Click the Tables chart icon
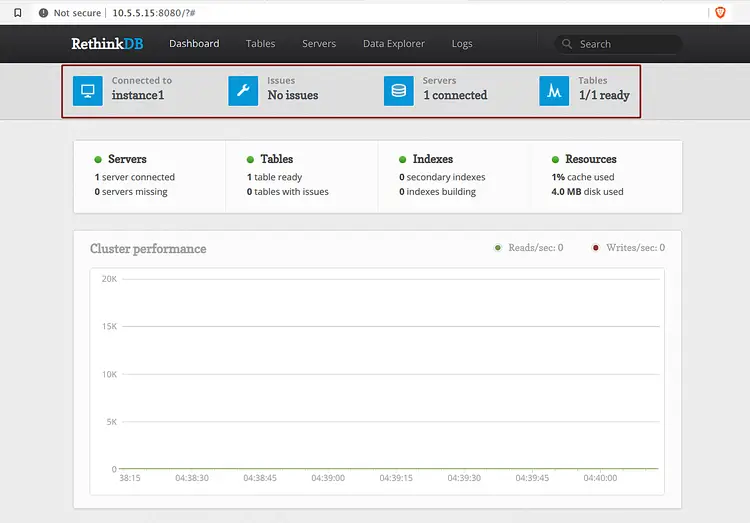The height and width of the screenshot is (523, 750). [x=554, y=90]
